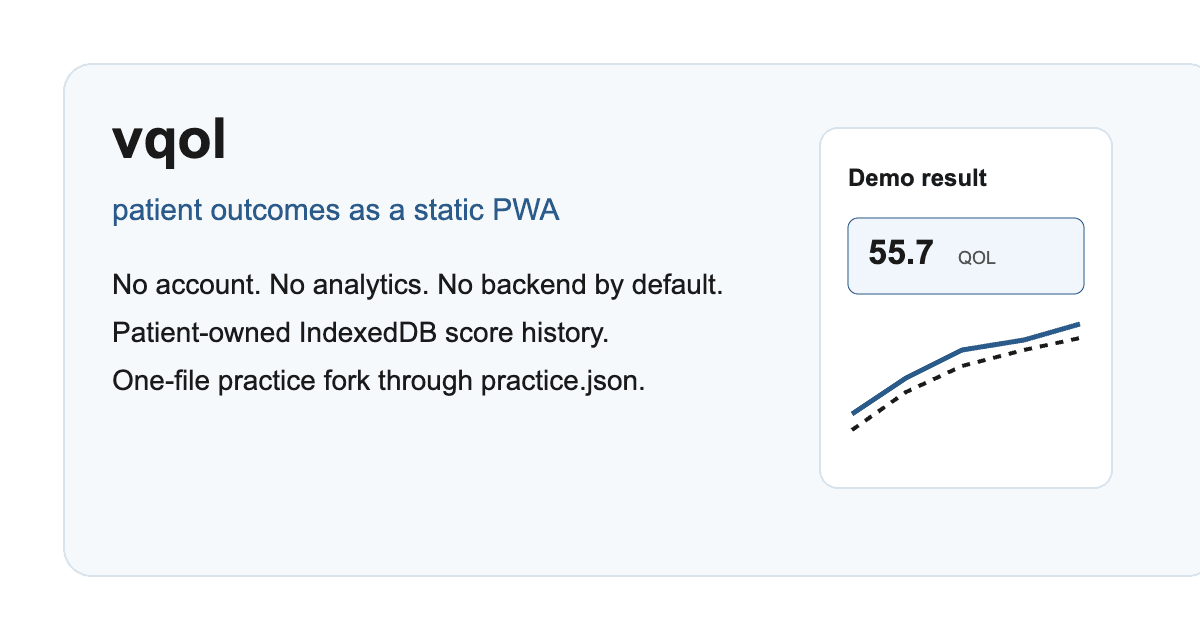Select the "No account." phrase

pos(185,285)
